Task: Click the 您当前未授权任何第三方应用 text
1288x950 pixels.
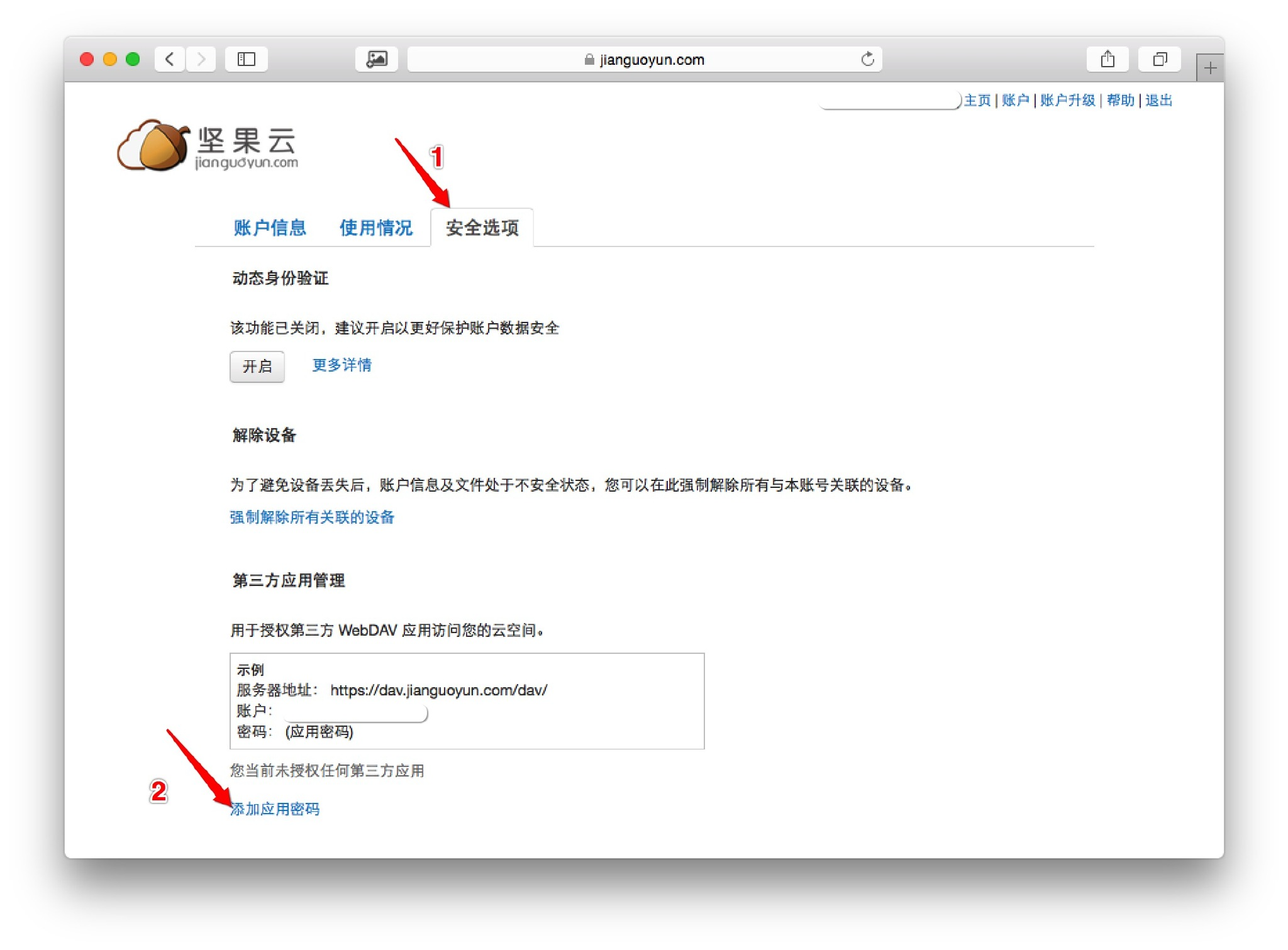Action: pyautogui.click(x=327, y=771)
